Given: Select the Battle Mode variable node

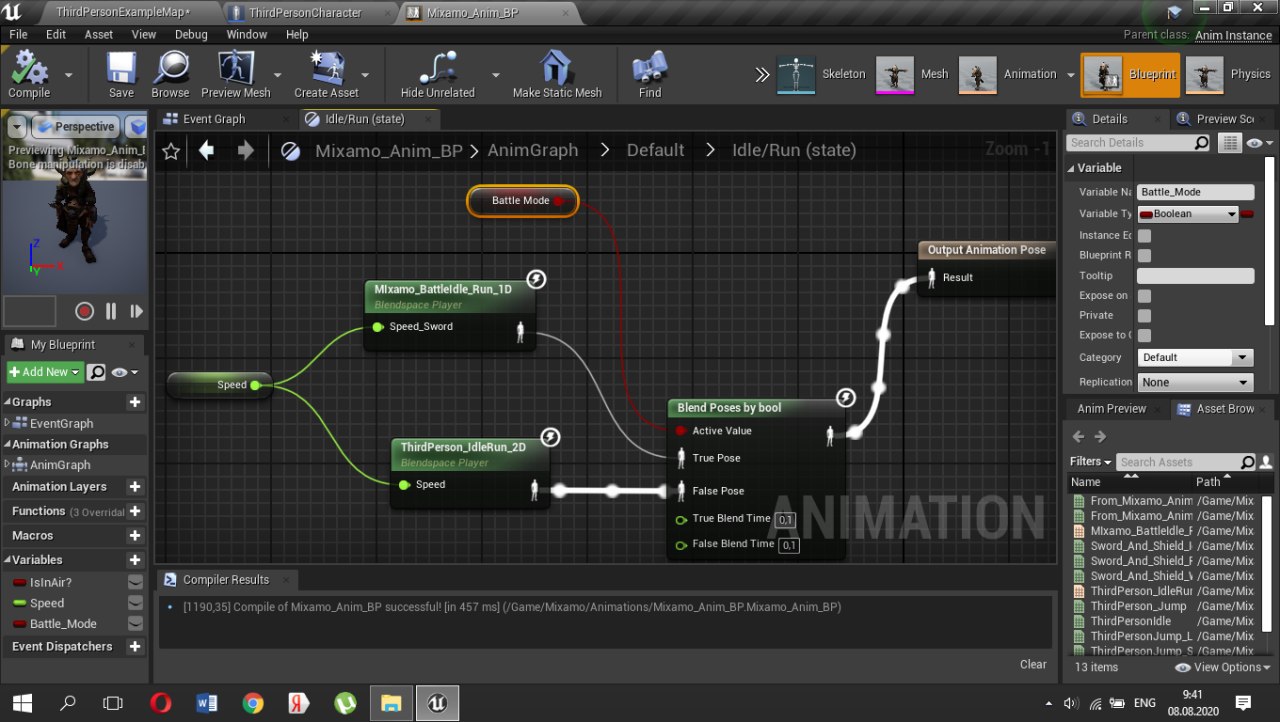Looking at the screenshot, I should (x=522, y=201).
